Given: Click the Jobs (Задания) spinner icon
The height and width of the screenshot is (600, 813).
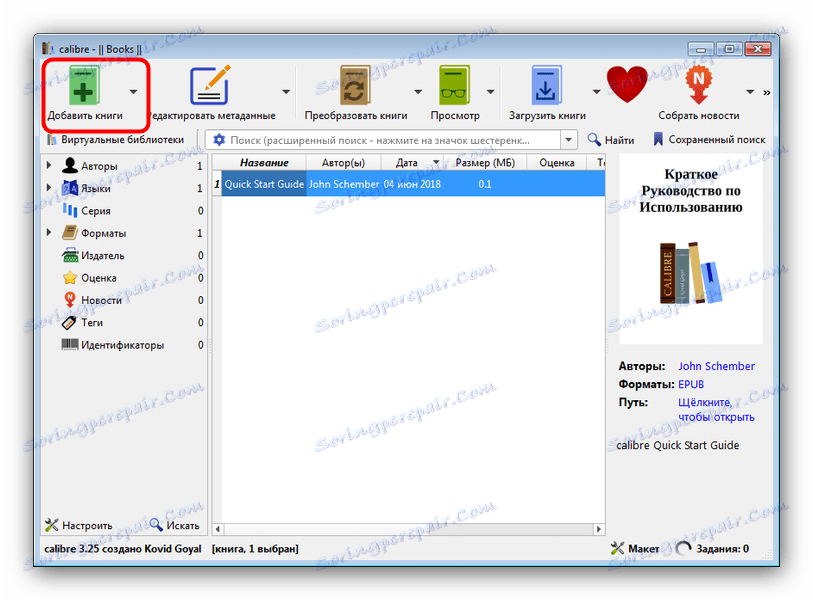Looking at the screenshot, I should 683,548.
